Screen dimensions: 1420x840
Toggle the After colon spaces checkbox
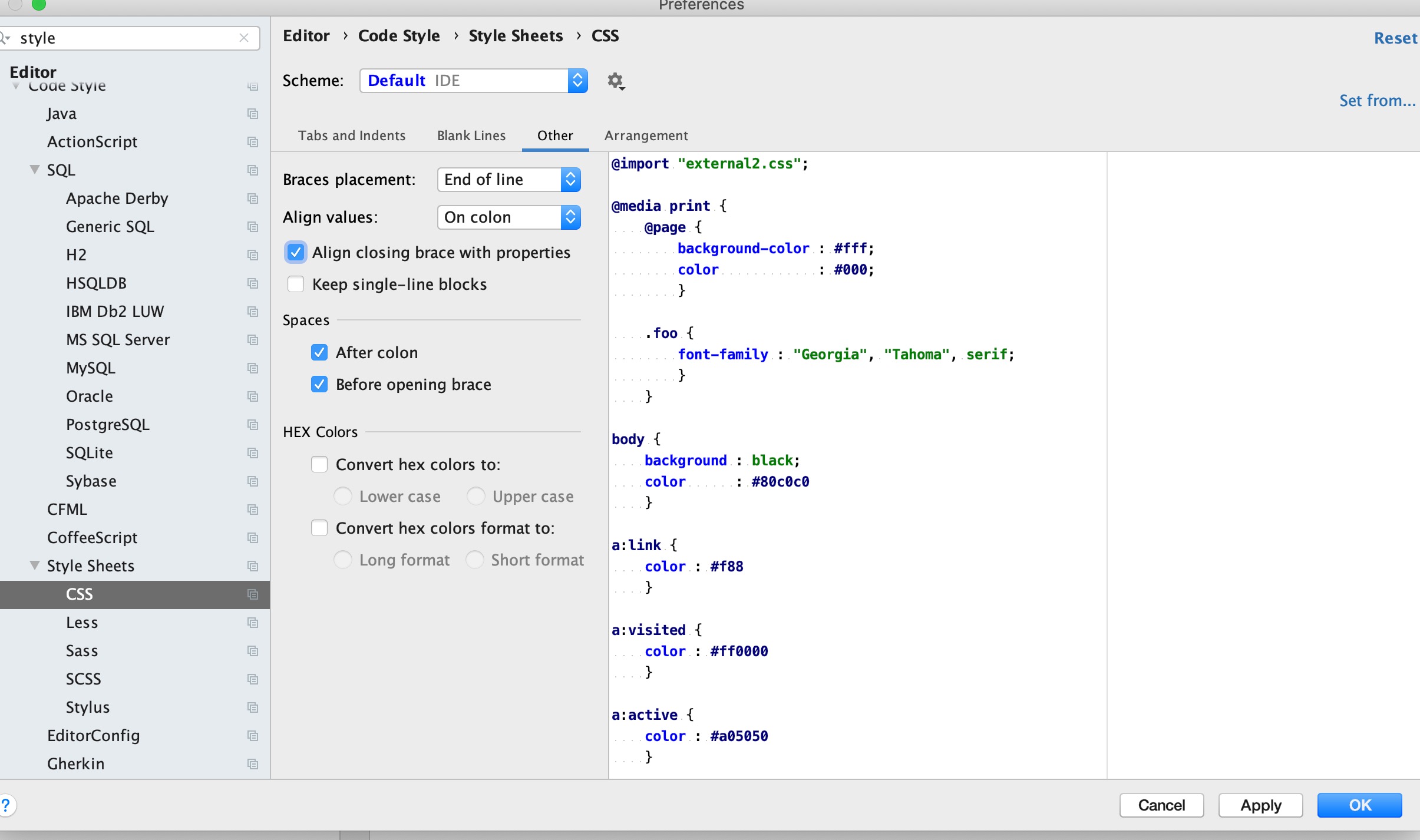pos(319,353)
